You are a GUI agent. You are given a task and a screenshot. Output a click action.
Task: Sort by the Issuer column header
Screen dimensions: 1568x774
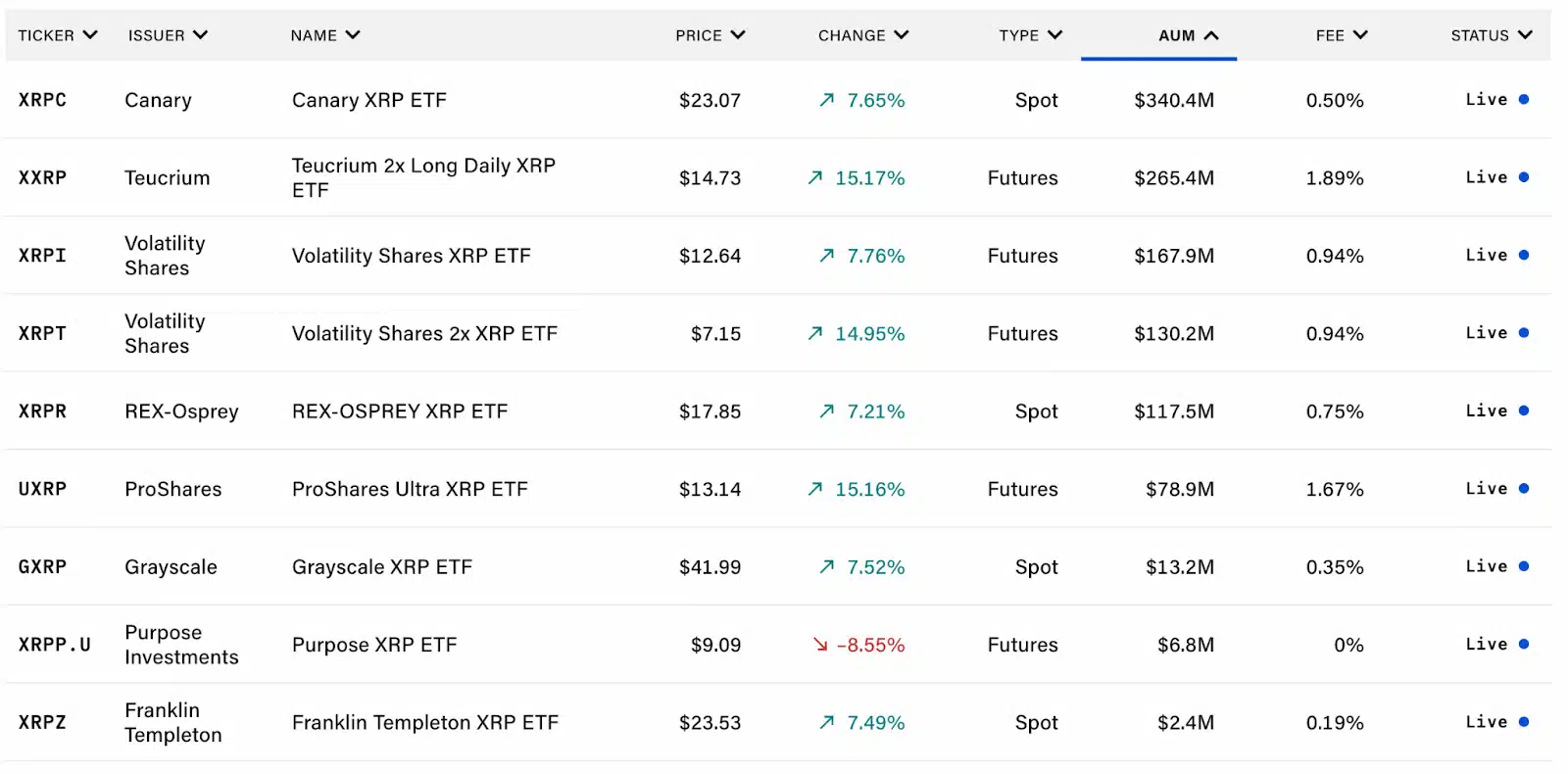(168, 35)
